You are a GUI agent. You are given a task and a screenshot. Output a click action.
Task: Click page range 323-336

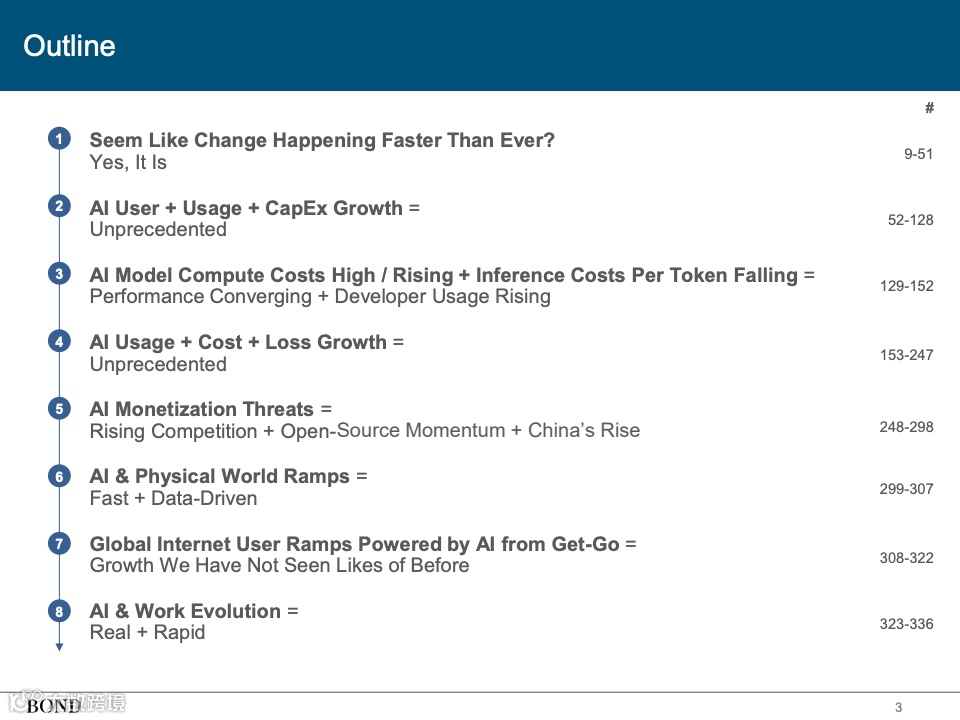coord(906,624)
